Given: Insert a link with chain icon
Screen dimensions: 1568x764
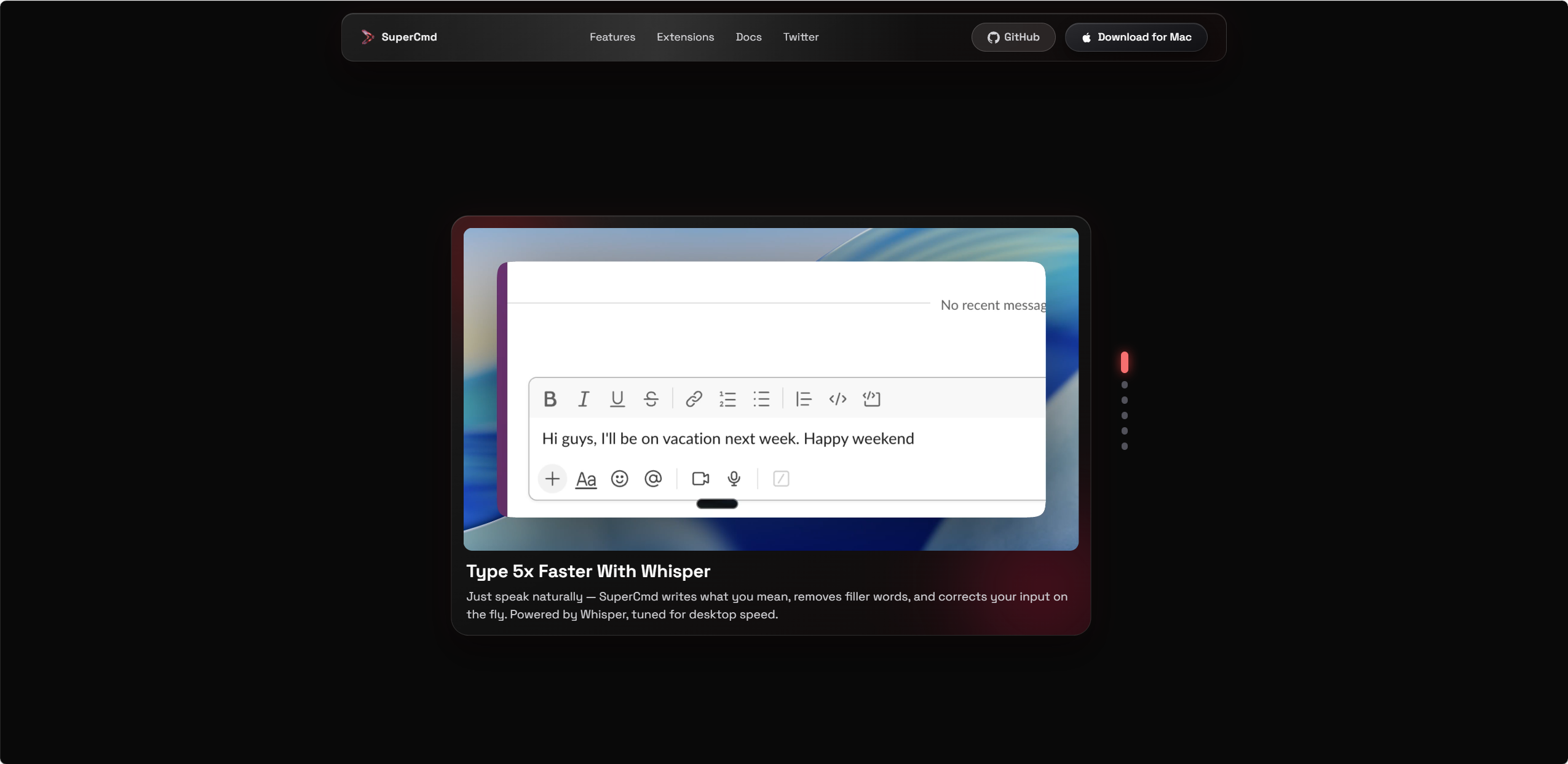Looking at the screenshot, I should 694,400.
